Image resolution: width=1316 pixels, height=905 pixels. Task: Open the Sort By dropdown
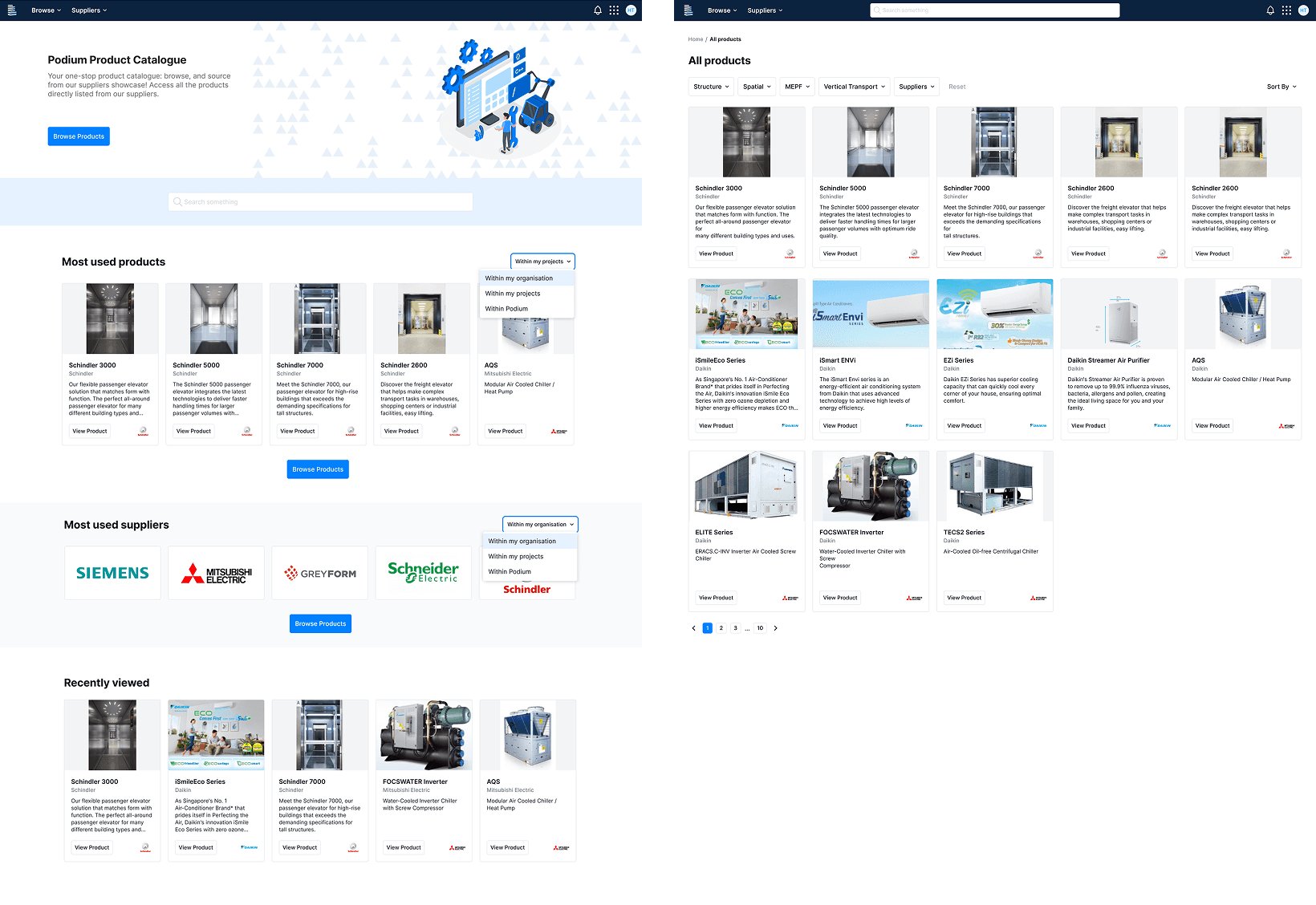pyautogui.click(x=1281, y=87)
